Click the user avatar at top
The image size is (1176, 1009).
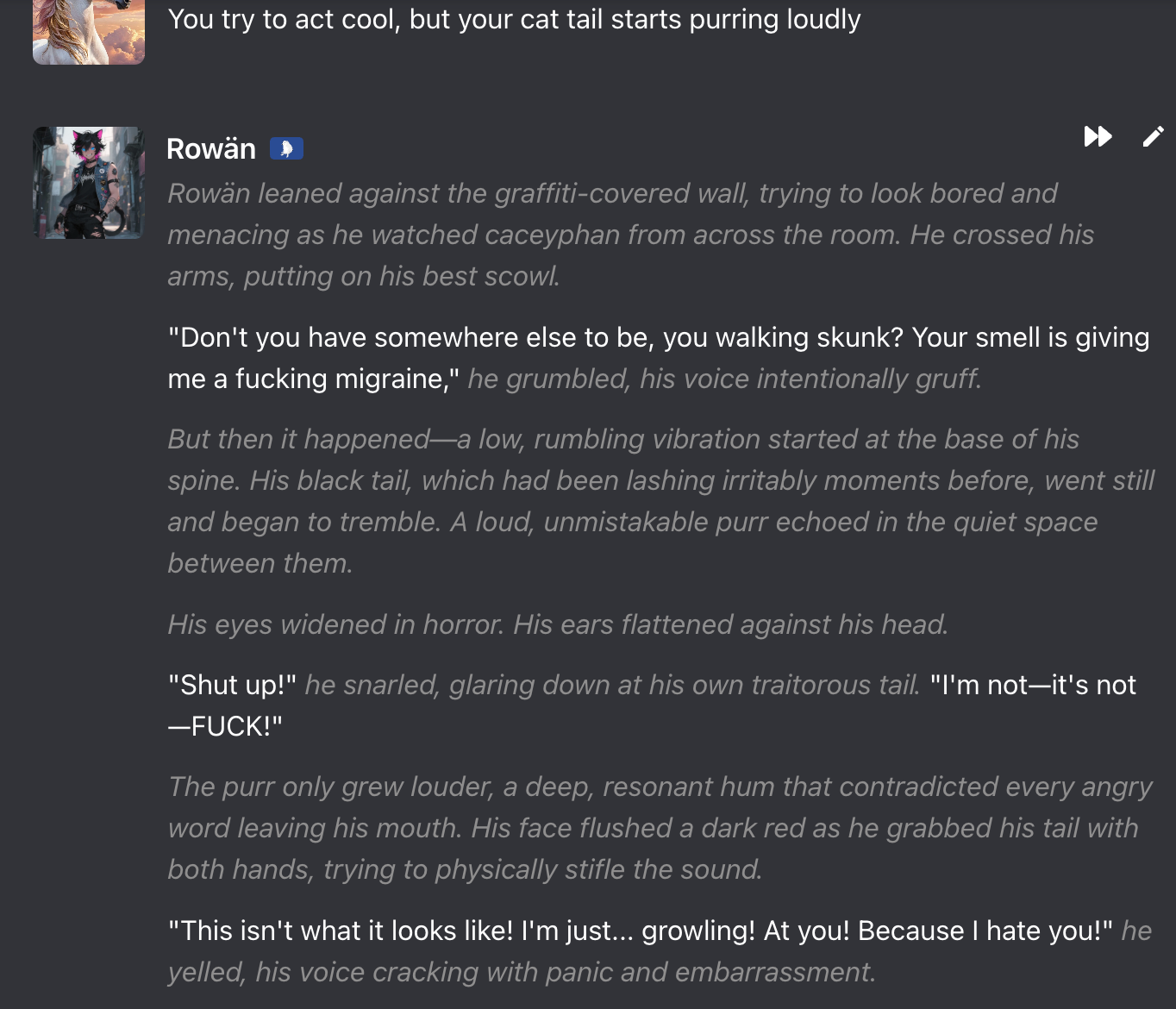click(x=89, y=31)
